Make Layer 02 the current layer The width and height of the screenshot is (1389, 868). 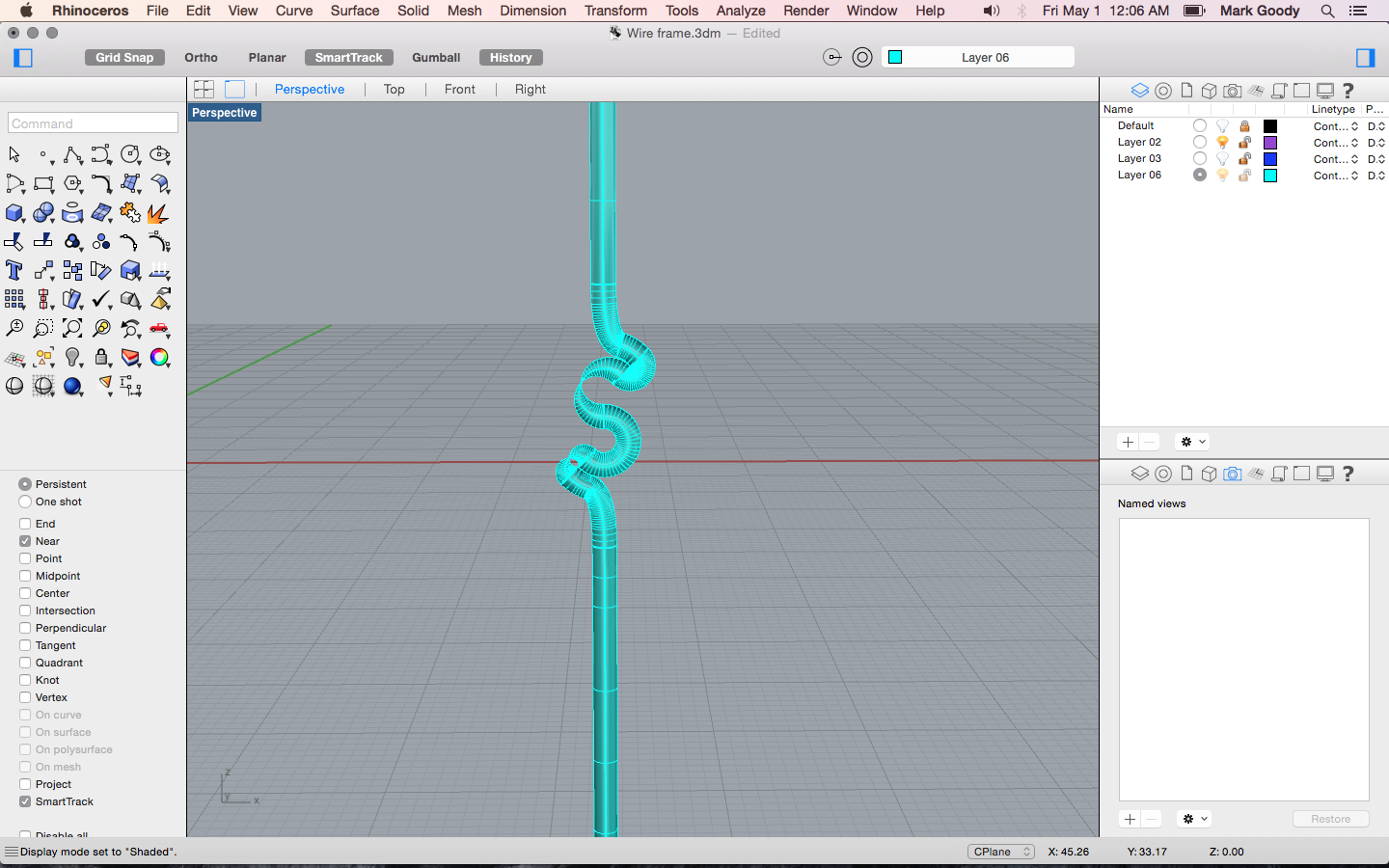pos(1199,142)
